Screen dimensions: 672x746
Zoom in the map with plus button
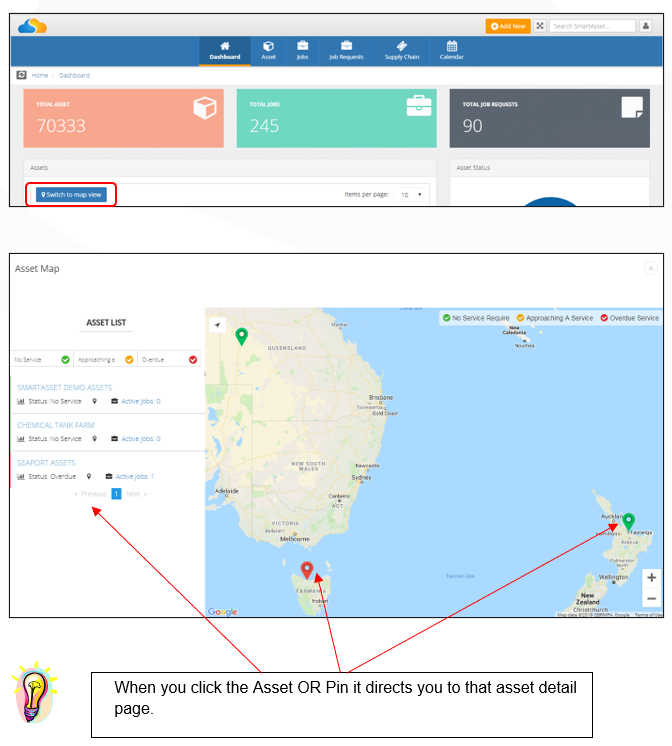pos(652,578)
